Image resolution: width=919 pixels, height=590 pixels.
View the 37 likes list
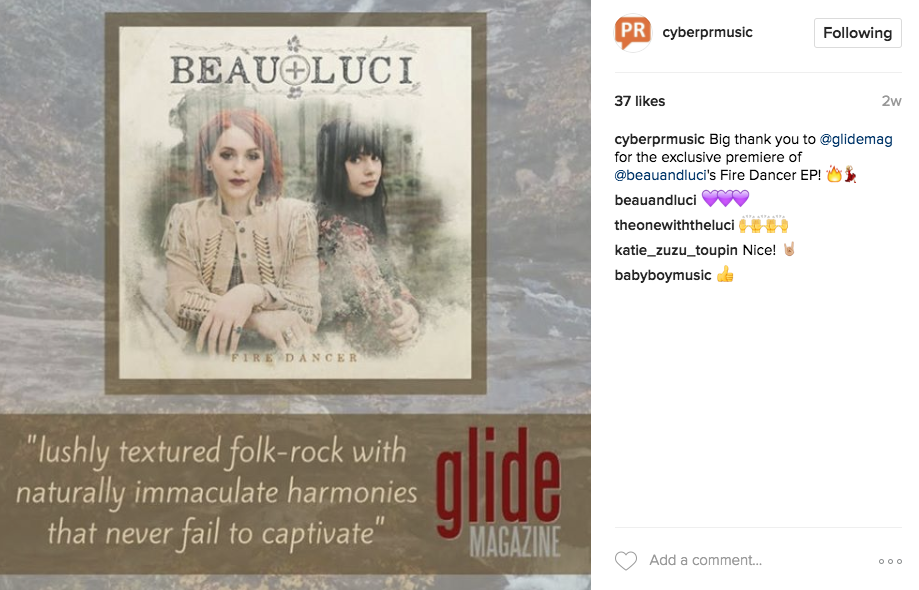(x=639, y=101)
